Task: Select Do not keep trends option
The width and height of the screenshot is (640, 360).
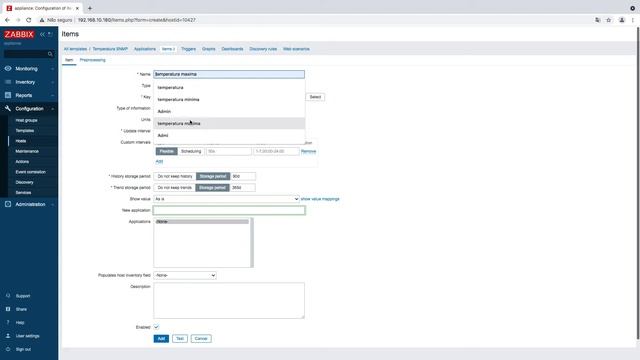Action: coord(174,188)
